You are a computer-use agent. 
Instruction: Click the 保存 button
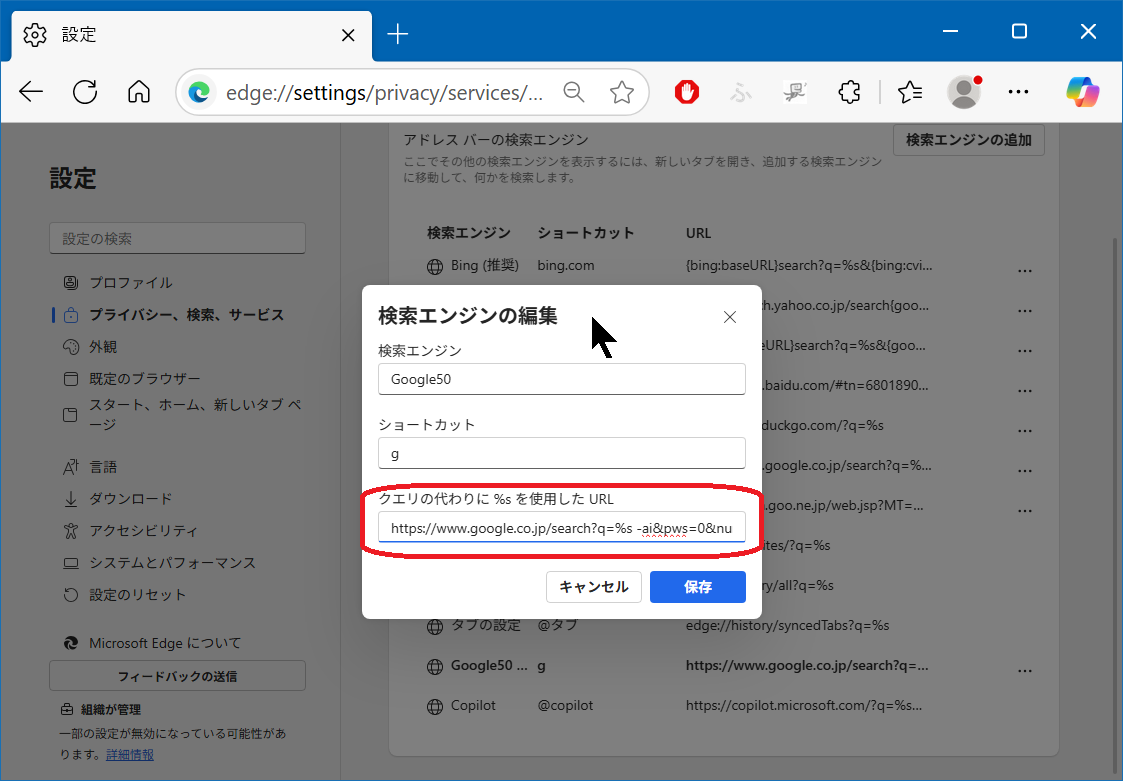point(697,587)
